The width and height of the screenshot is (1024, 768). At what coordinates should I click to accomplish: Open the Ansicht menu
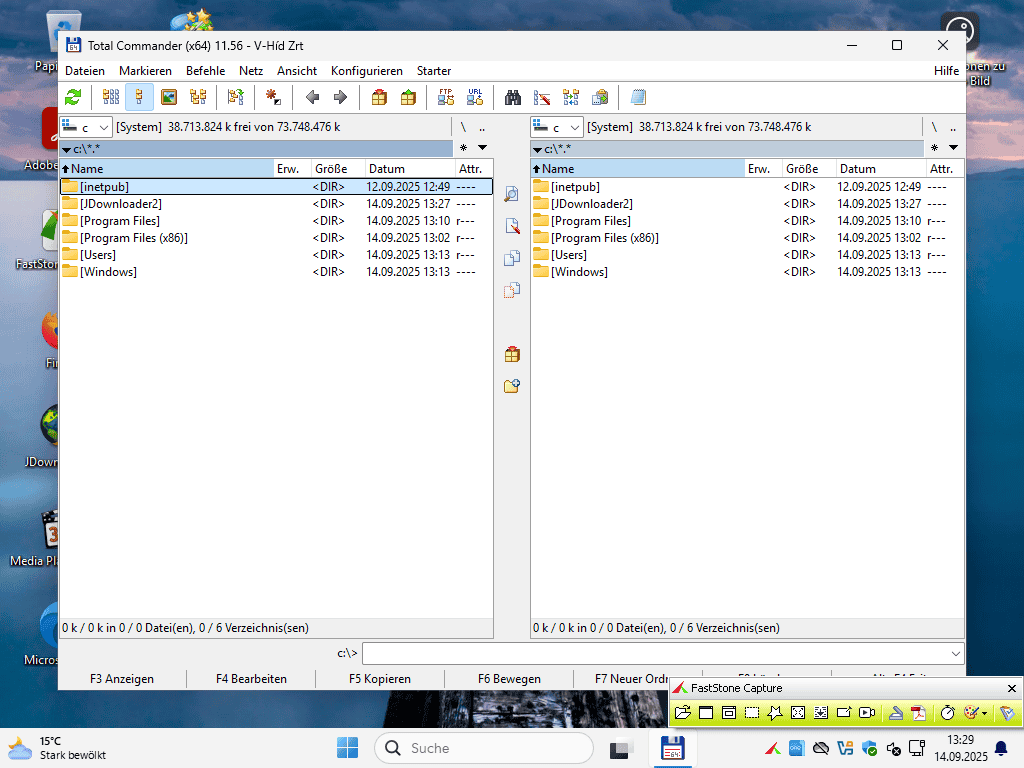pyautogui.click(x=296, y=71)
